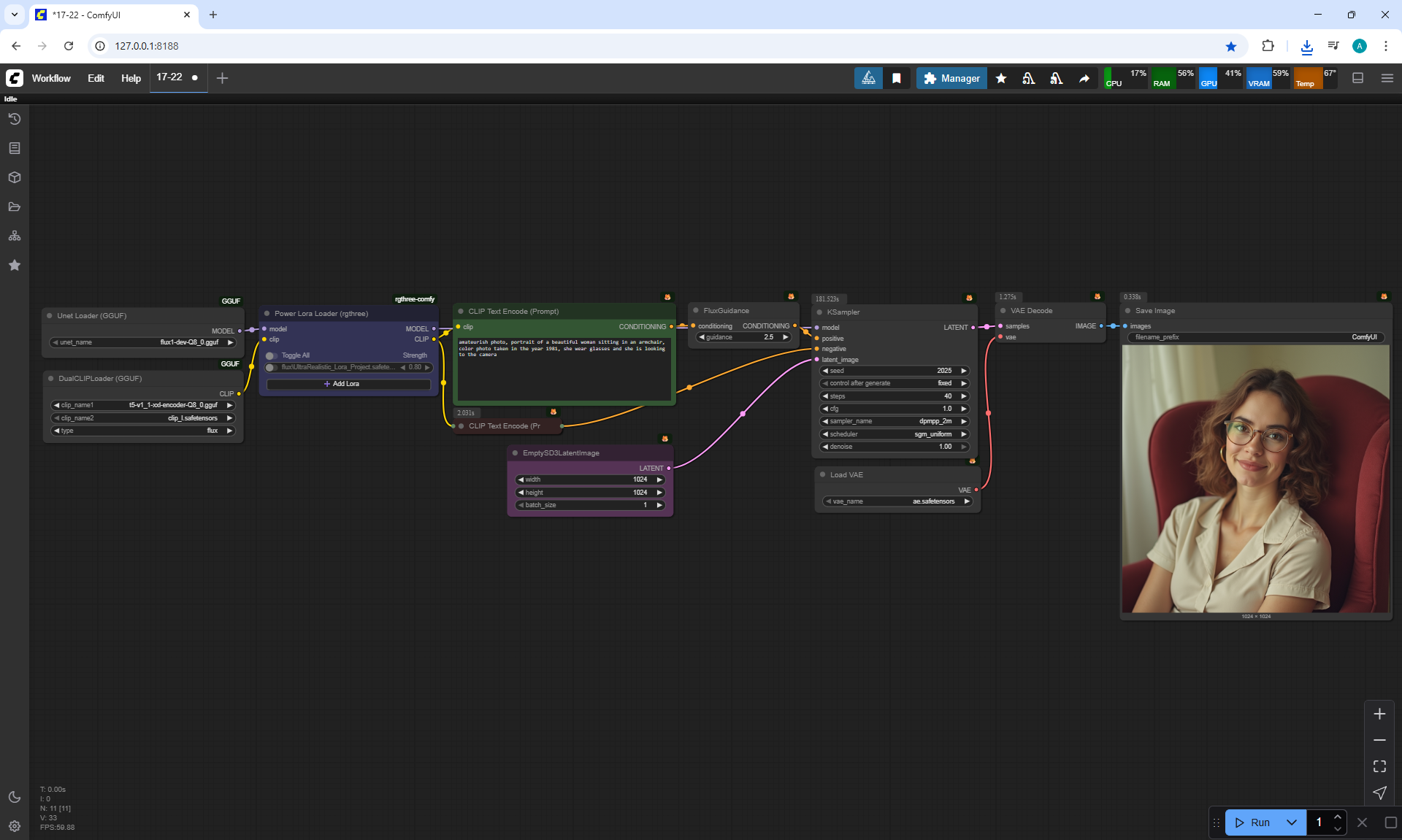The width and height of the screenshot is (1402, 840).
Task: Collapse the KSampler node via its title dot
Action: tap(819, 312)
